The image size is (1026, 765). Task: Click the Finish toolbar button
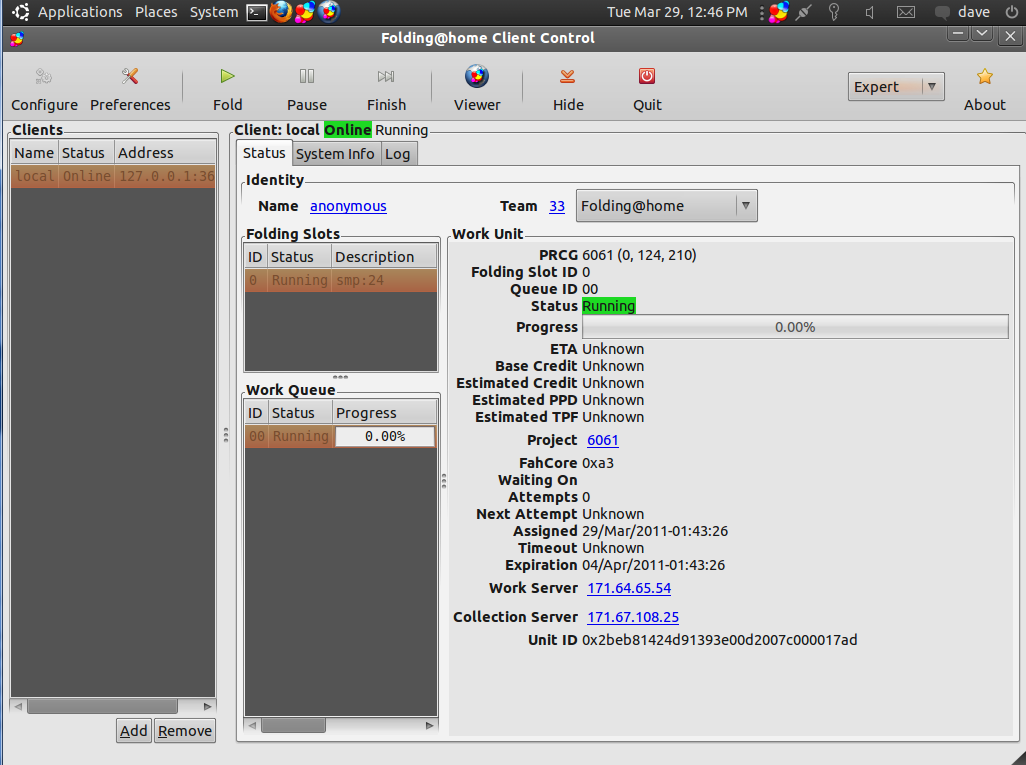point(386,89)
